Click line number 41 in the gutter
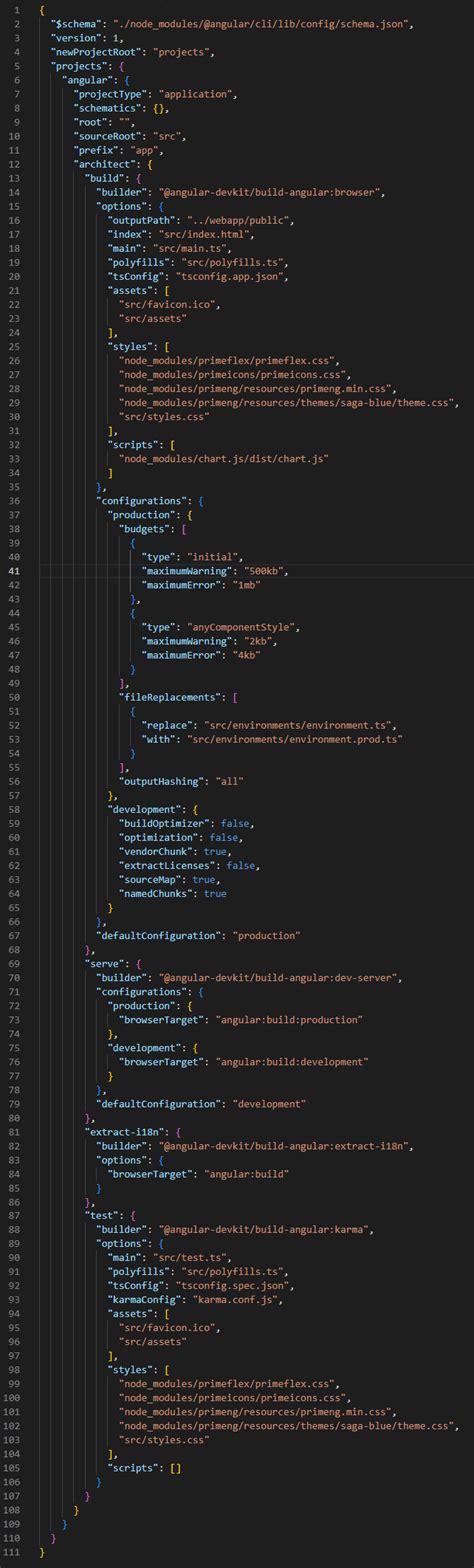The height and width of the screenshot is (1568, 474). 13,570
